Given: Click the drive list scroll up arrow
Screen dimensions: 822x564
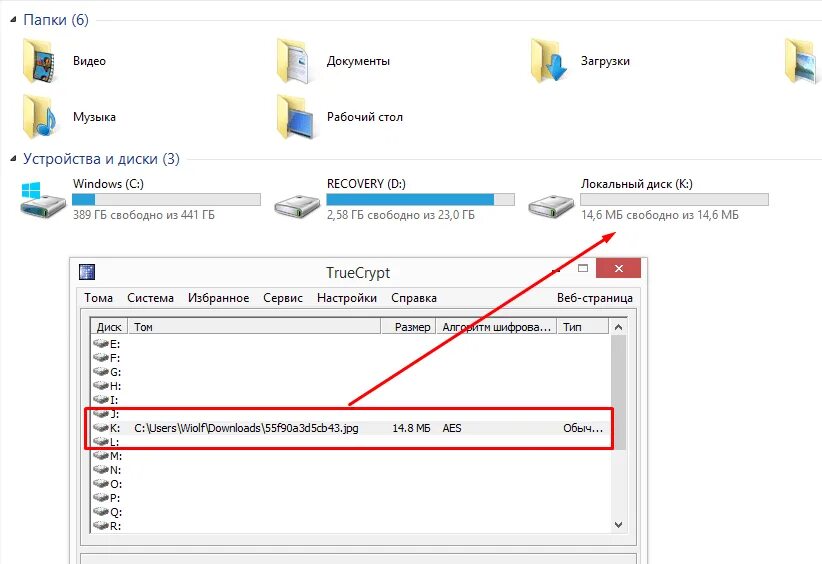Looking at the screenshot, I should click(618, 327).
